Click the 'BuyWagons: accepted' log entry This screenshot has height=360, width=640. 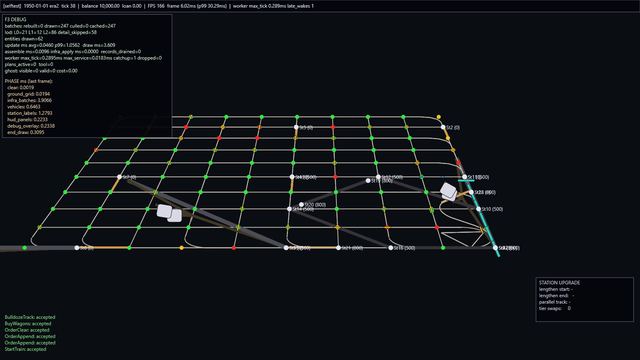(27, 324)
